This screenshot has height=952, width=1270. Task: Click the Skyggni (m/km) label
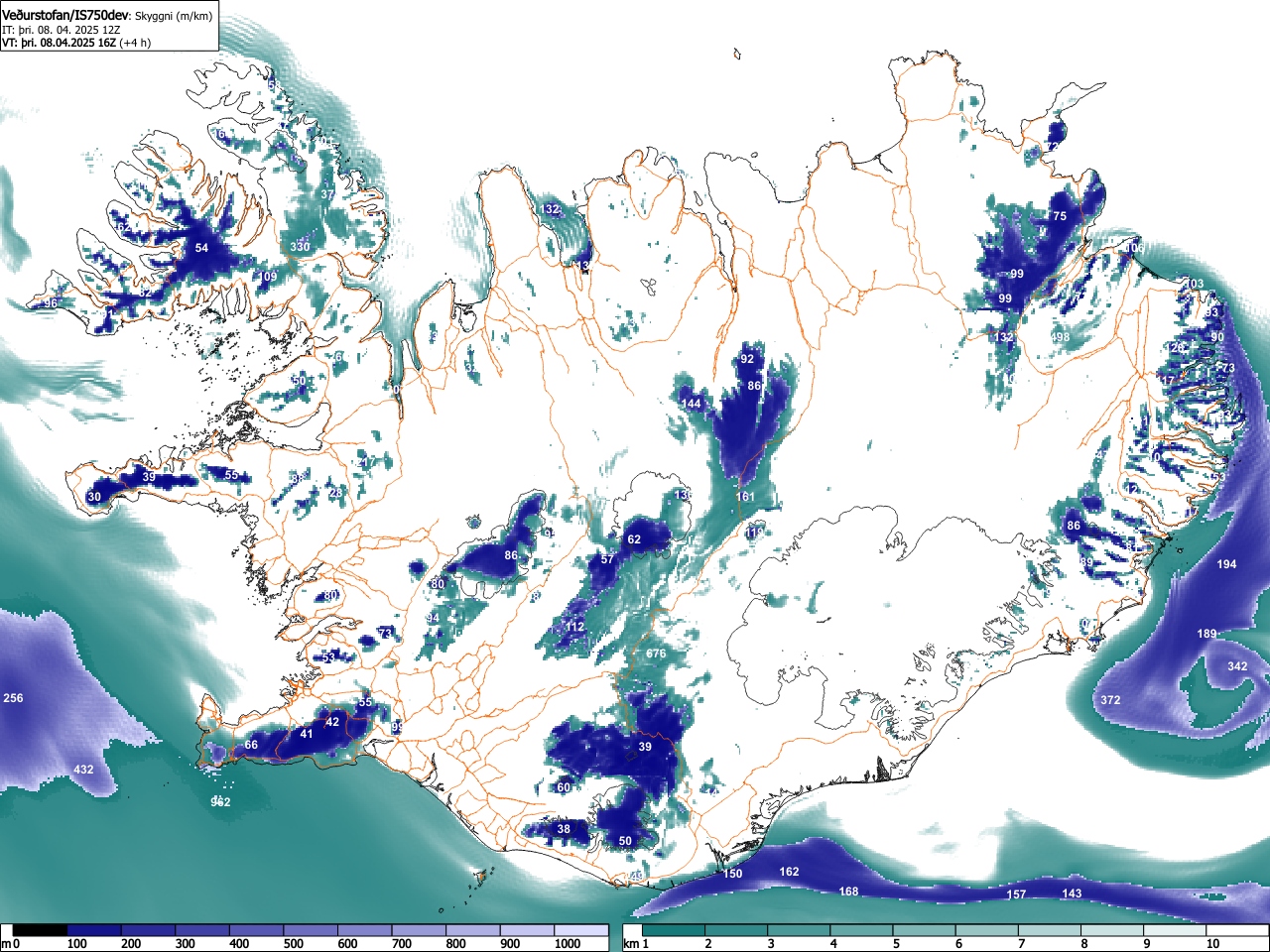tap(174, 16)
